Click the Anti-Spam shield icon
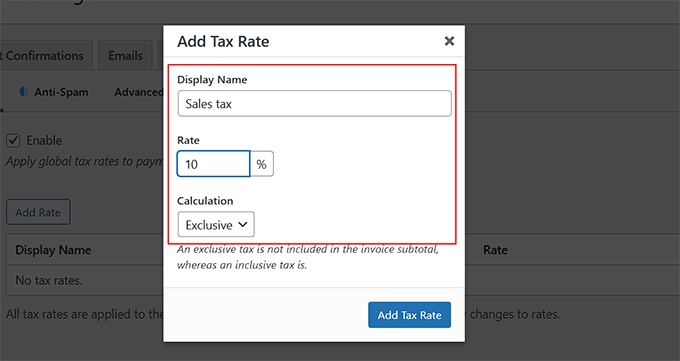The height and width of the screenshot is (361, 680). pos(23,92)
